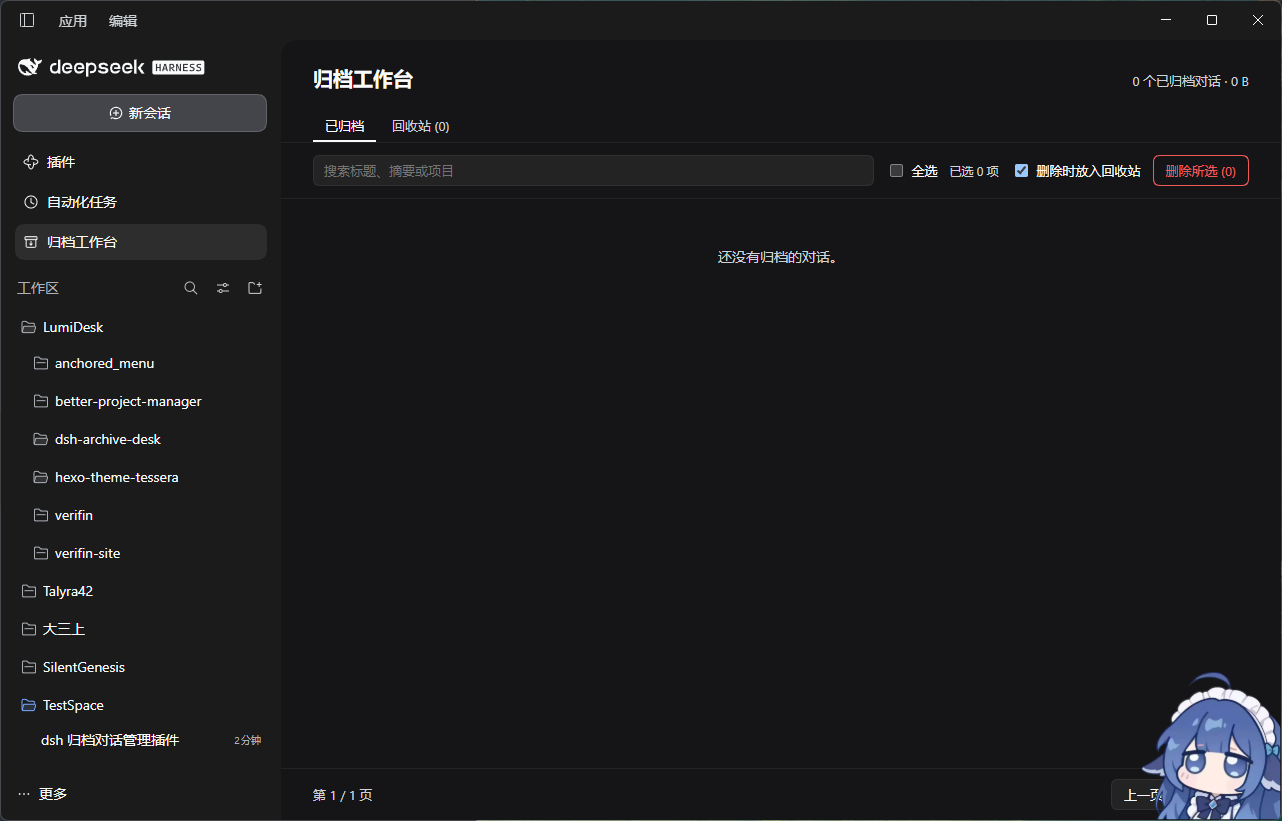
Task: Start a 新会话 conversation
Action: click(x=140, y=113)
